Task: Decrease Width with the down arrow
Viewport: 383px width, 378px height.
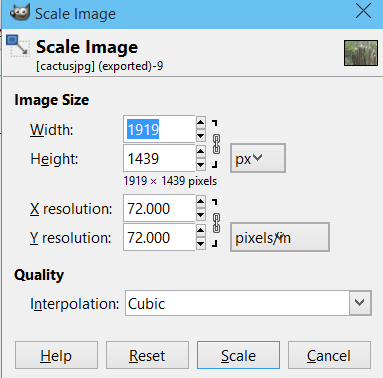Action: pos(201,135)
